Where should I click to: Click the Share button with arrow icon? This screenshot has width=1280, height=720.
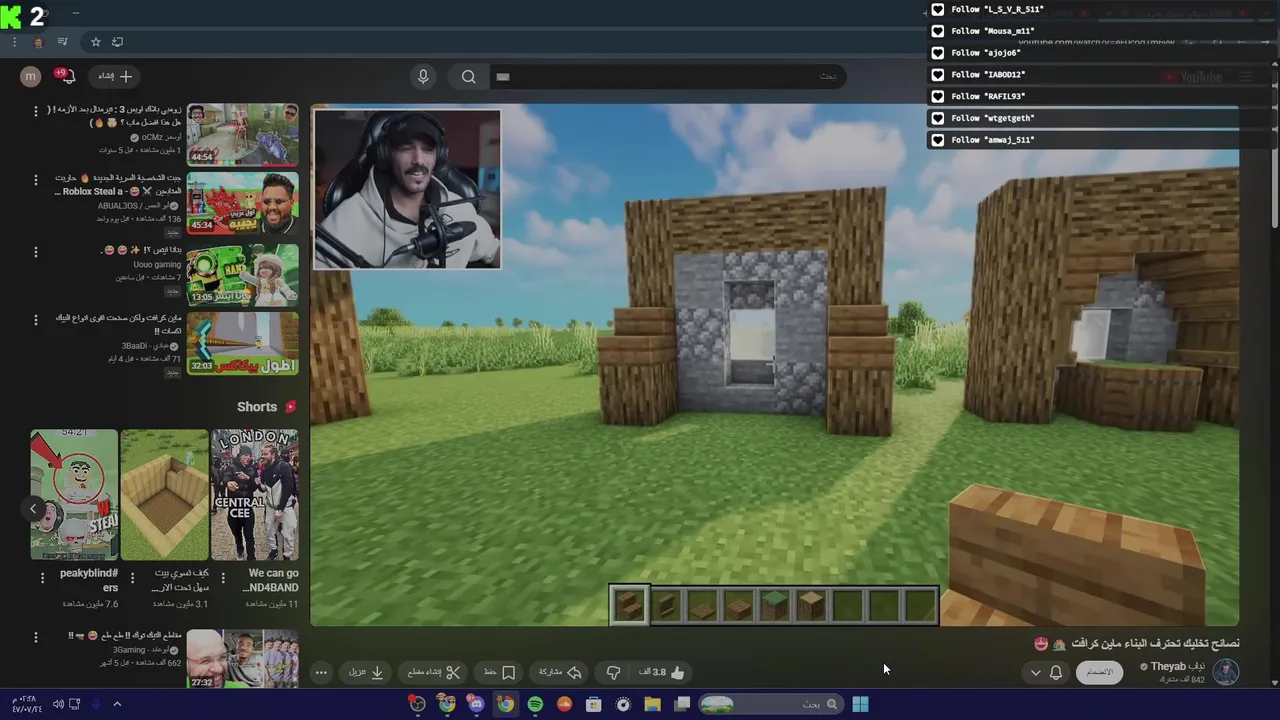(x=560, y=672)
